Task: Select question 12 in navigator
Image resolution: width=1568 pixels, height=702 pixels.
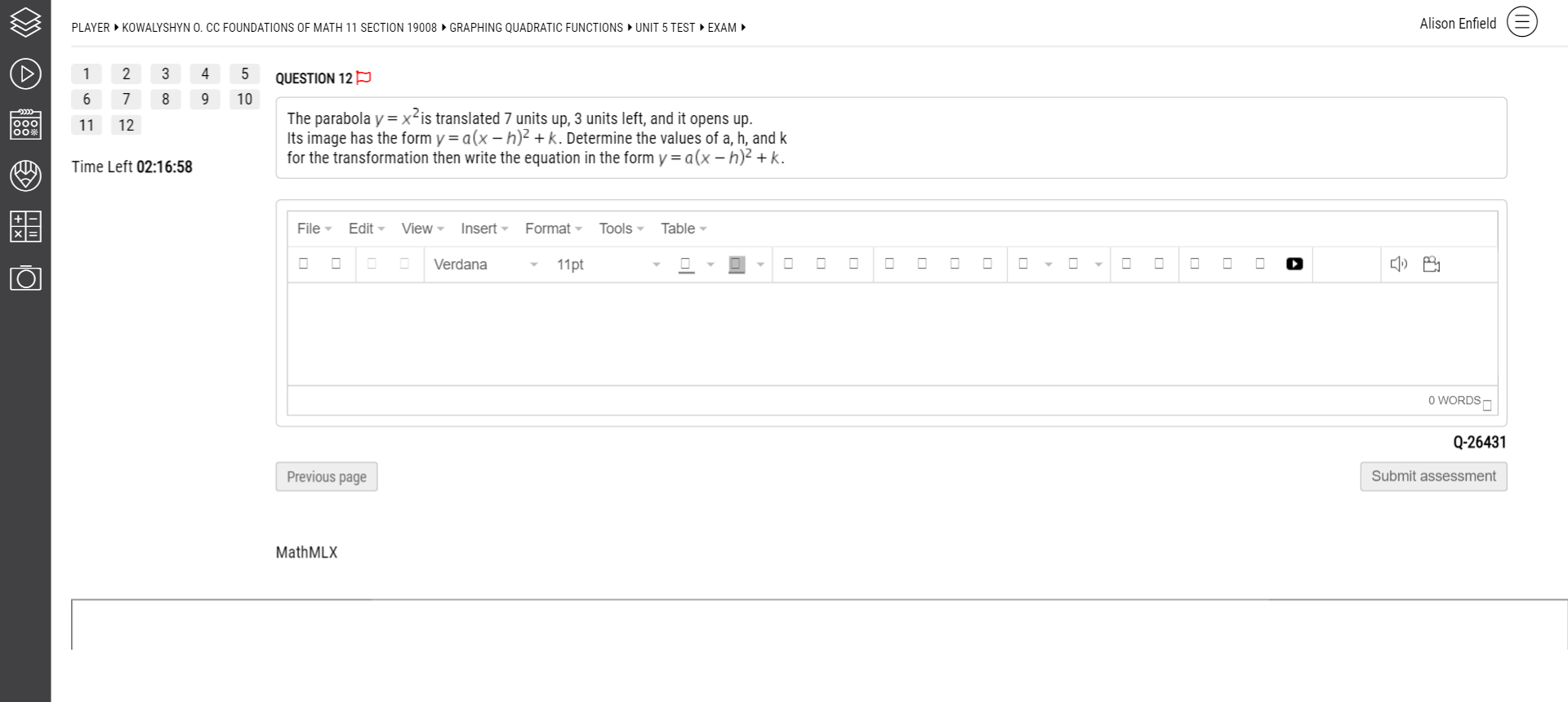Action: [126, 125]
